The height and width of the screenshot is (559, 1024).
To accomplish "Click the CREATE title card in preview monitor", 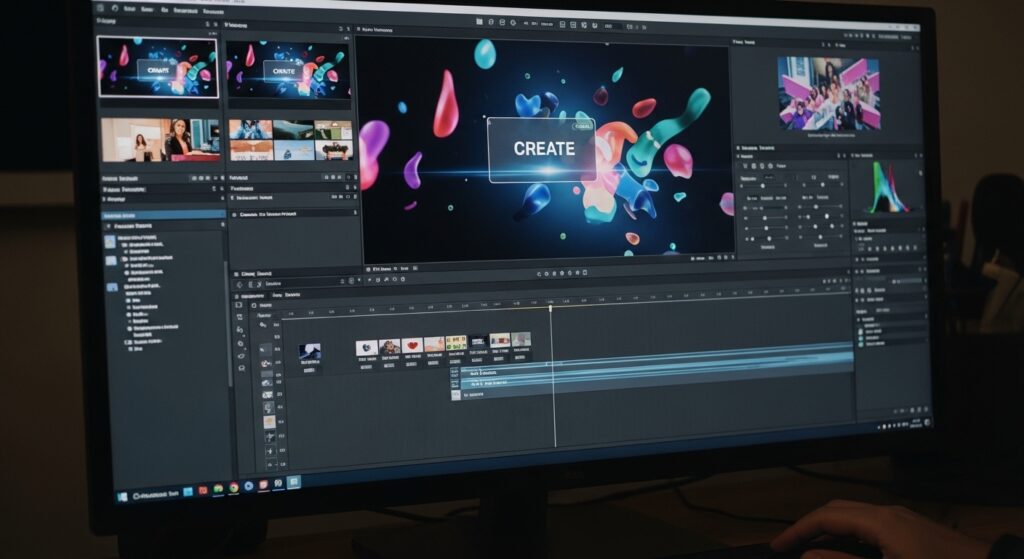I will (x=541, y=150).
